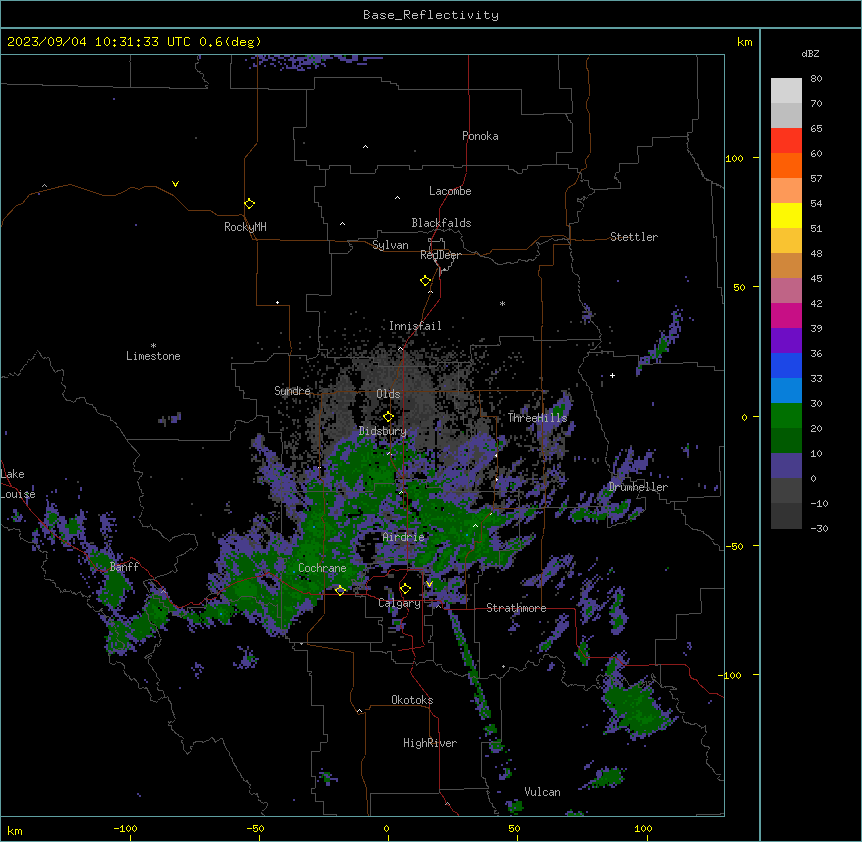The width and height of the screenshot is (862, 842).
Task: Click the Cochrane label
Action: (x=322, y=568)
